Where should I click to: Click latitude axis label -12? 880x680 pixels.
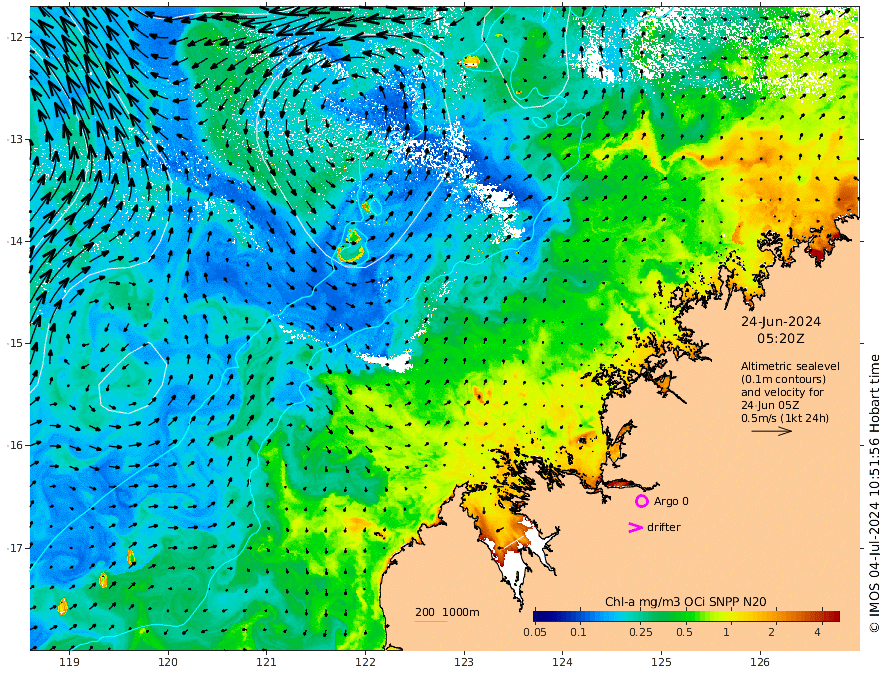(15, 37)
